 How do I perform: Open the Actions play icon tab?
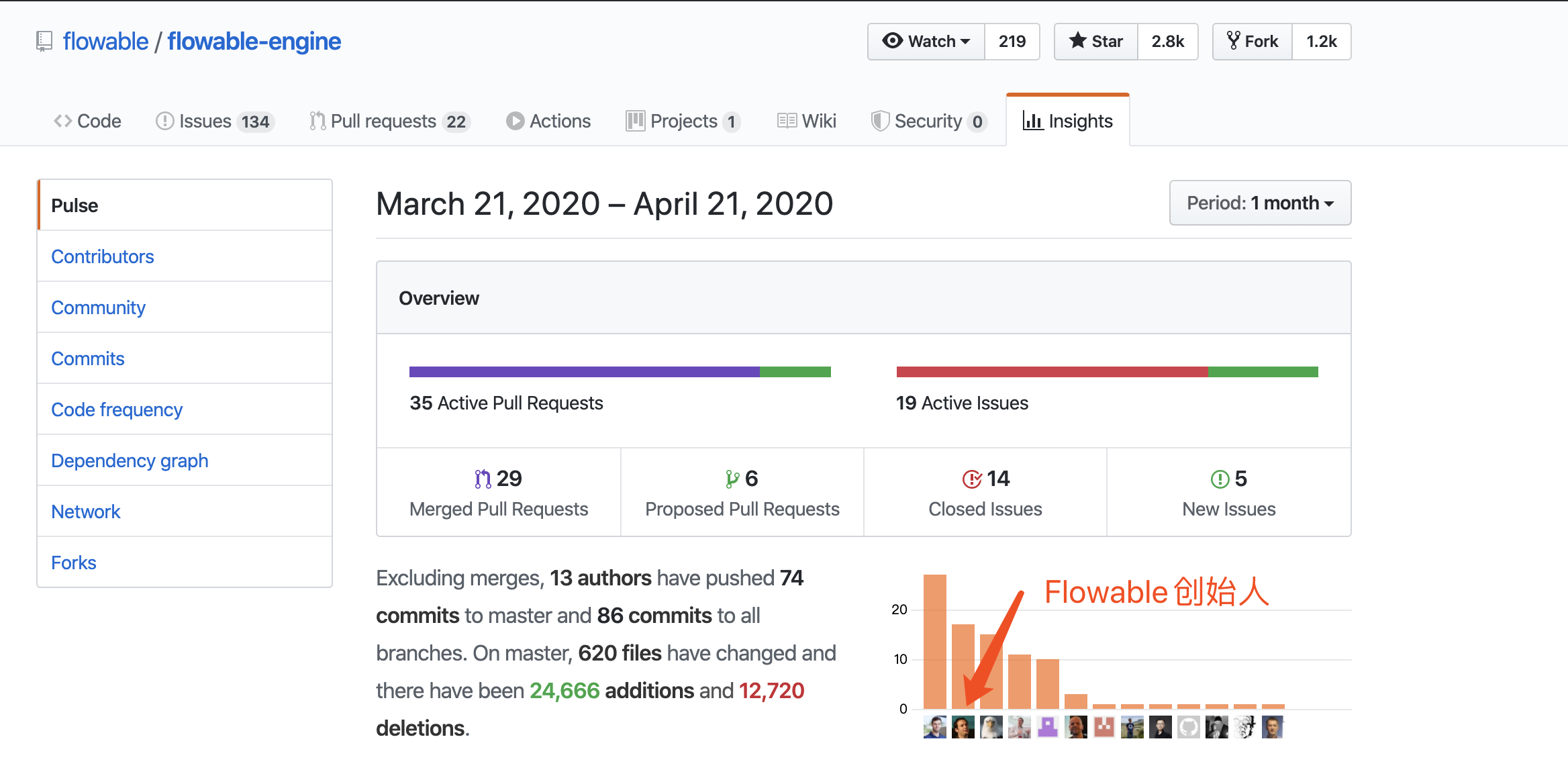pos(515,121)
